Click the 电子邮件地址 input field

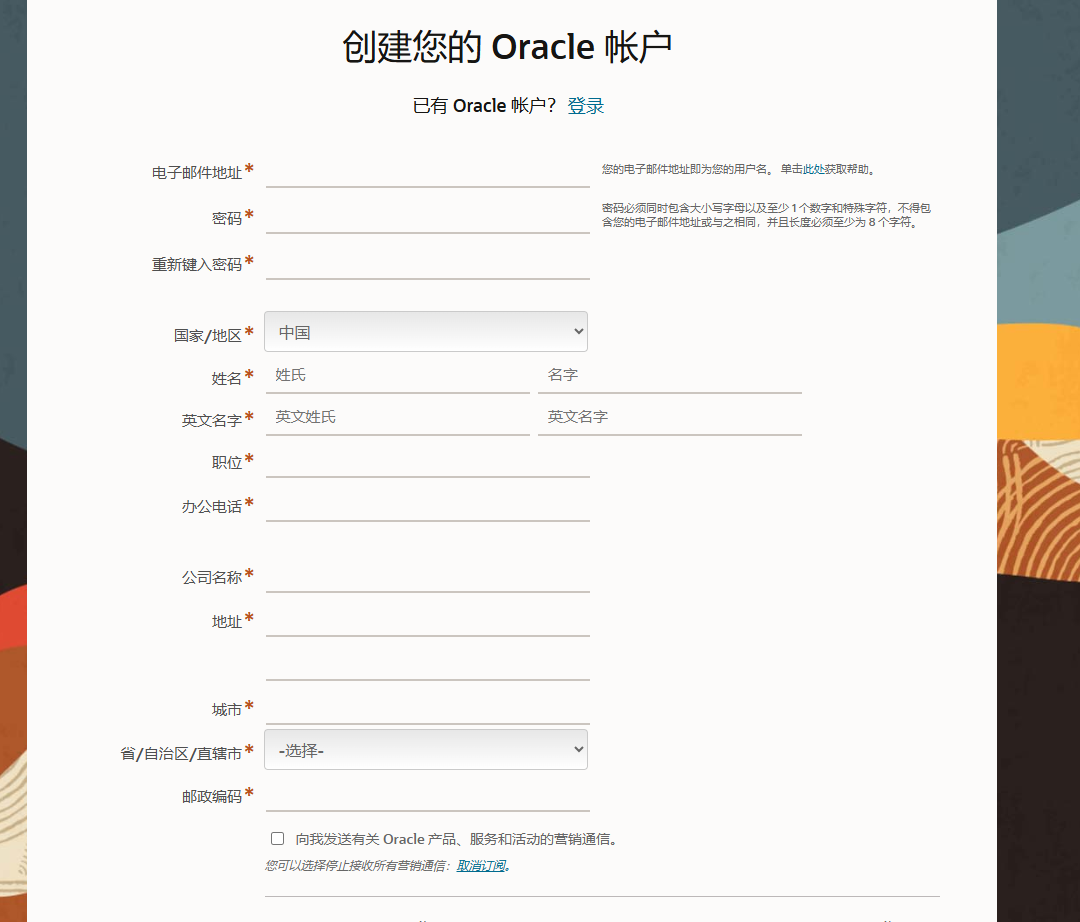pyautogui.click(x=427, y=172)
